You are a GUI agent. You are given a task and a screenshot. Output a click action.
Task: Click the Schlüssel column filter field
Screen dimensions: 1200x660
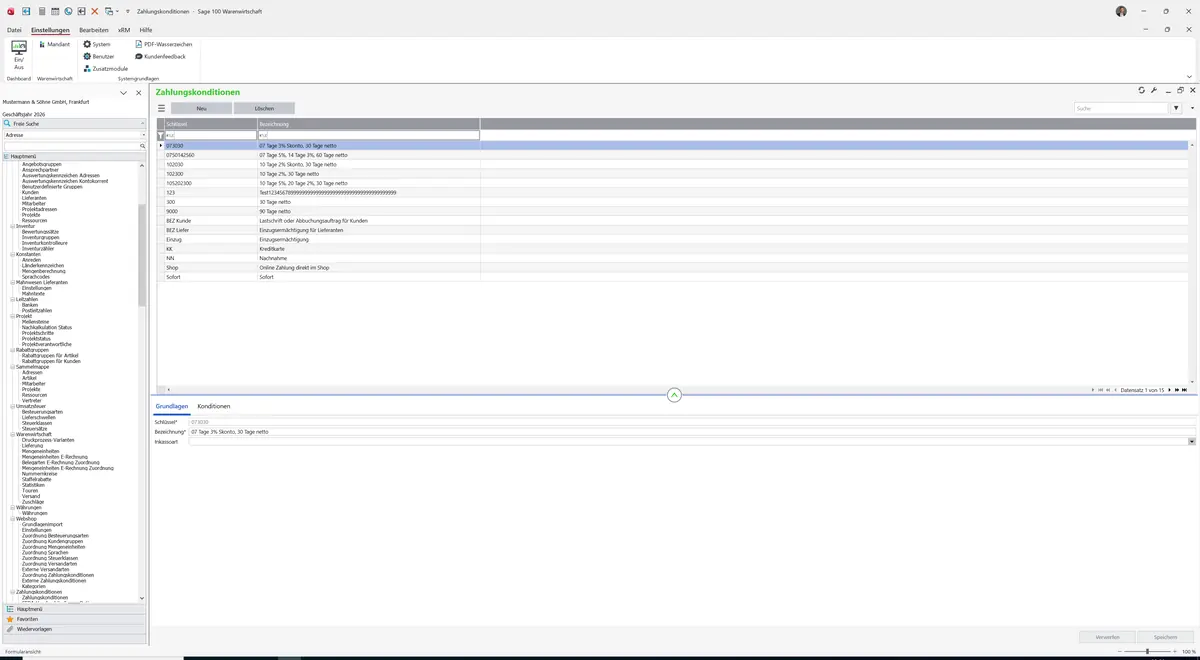[210, 135]
